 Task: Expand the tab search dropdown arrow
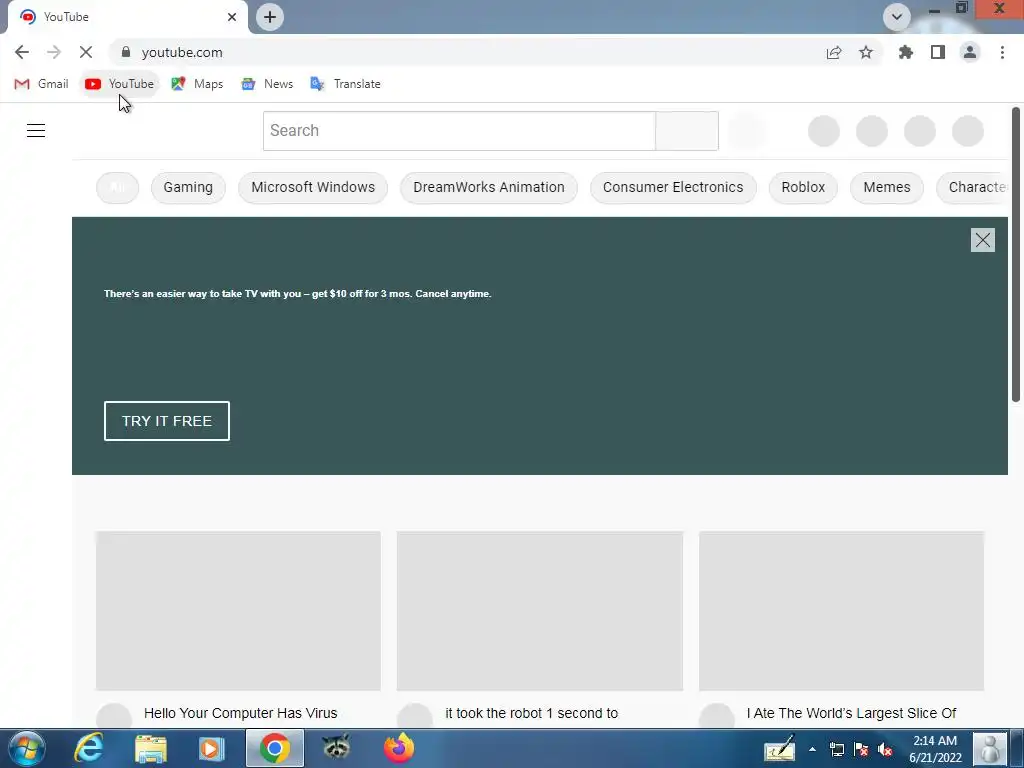(897, 17)
